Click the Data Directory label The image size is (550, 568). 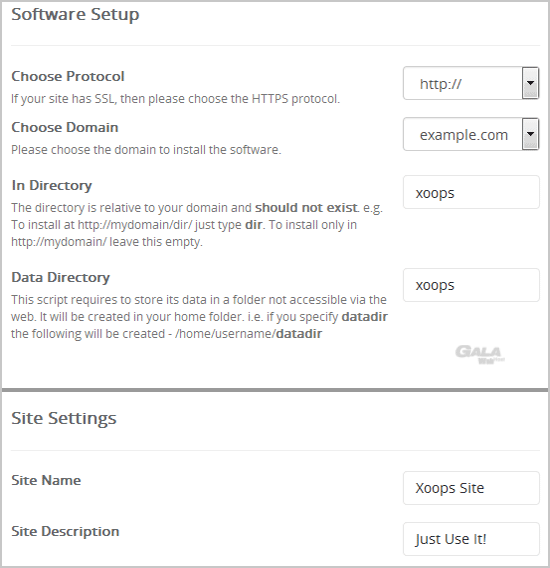[x=61, y=277]
